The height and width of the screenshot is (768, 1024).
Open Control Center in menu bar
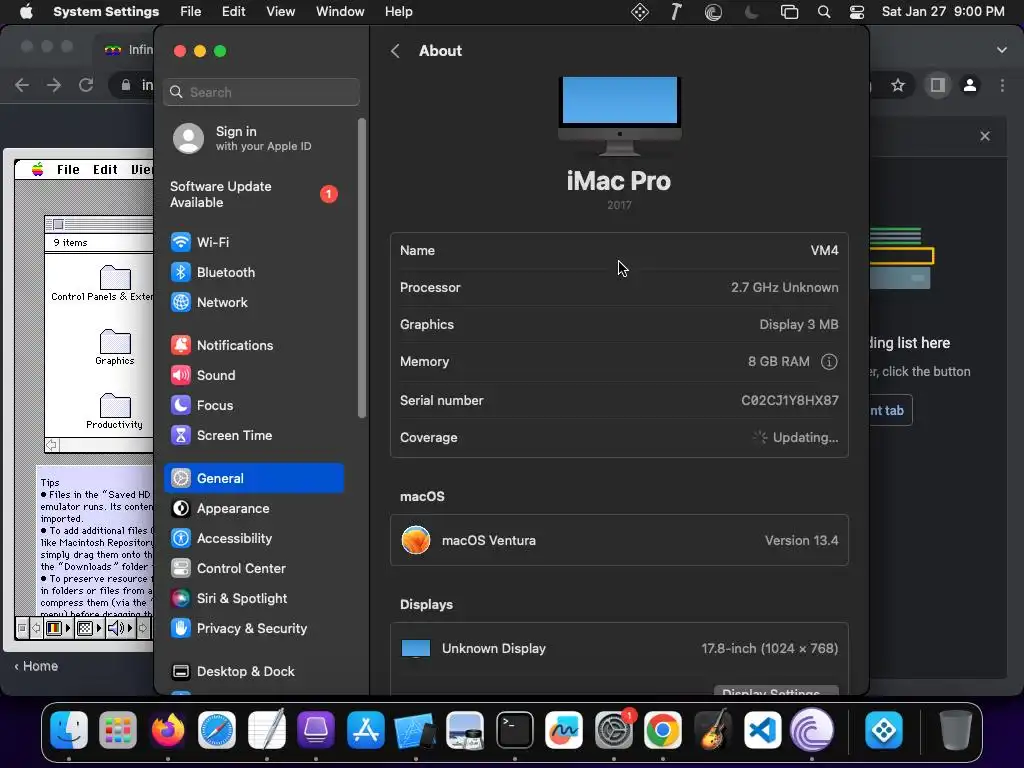pyautogui.click(x=857, y=12)
